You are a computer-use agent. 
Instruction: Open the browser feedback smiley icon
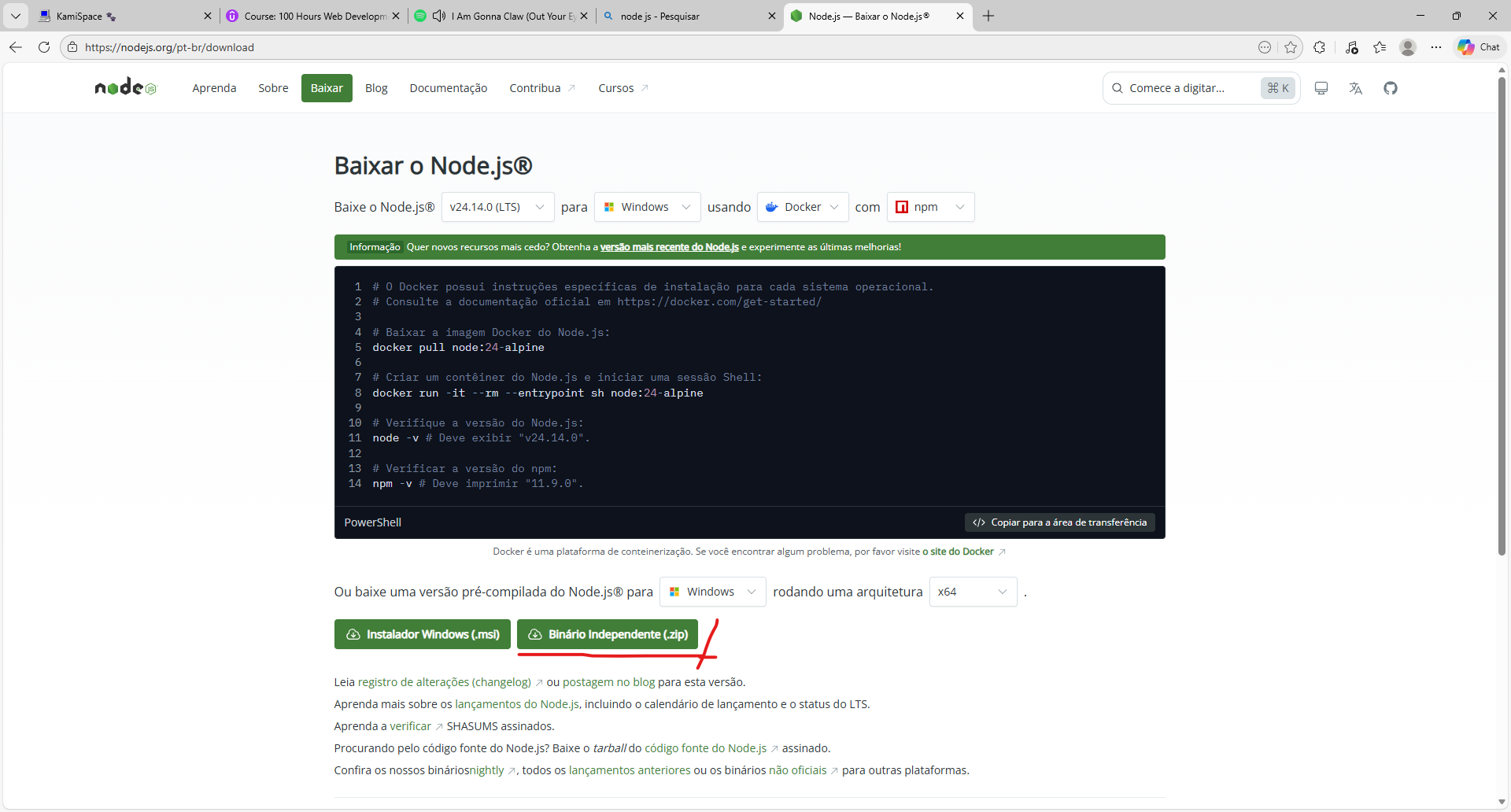point(1265,47)
